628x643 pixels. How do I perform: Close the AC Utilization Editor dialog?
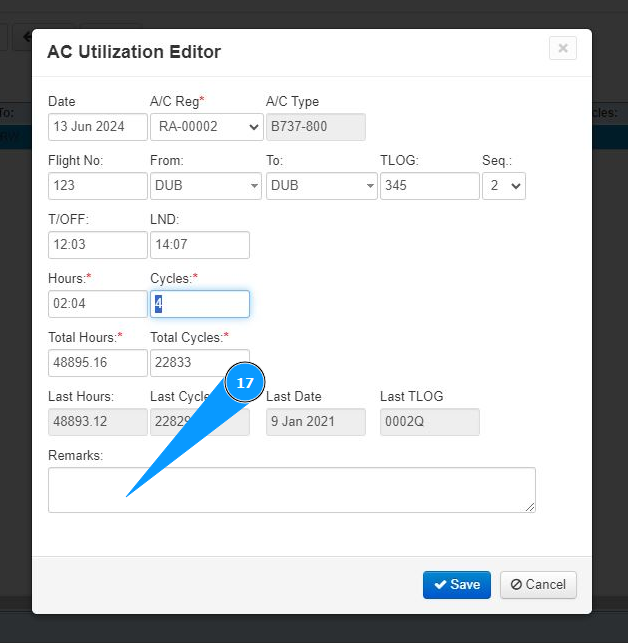pos(563,48)
